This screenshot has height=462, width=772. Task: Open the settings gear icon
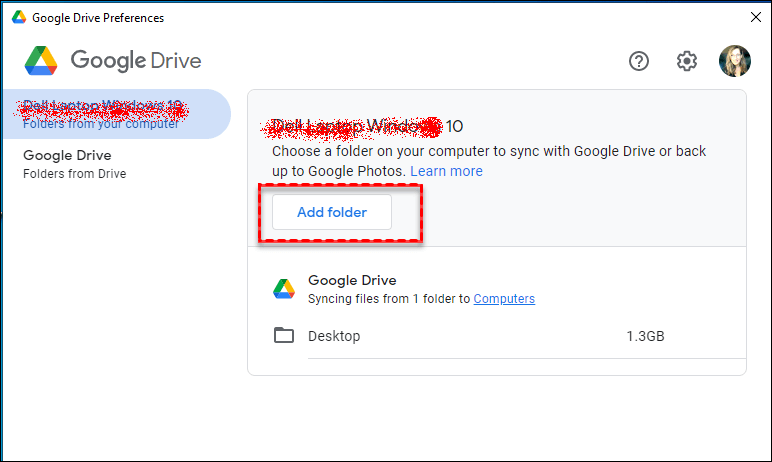tap(686, 61)
